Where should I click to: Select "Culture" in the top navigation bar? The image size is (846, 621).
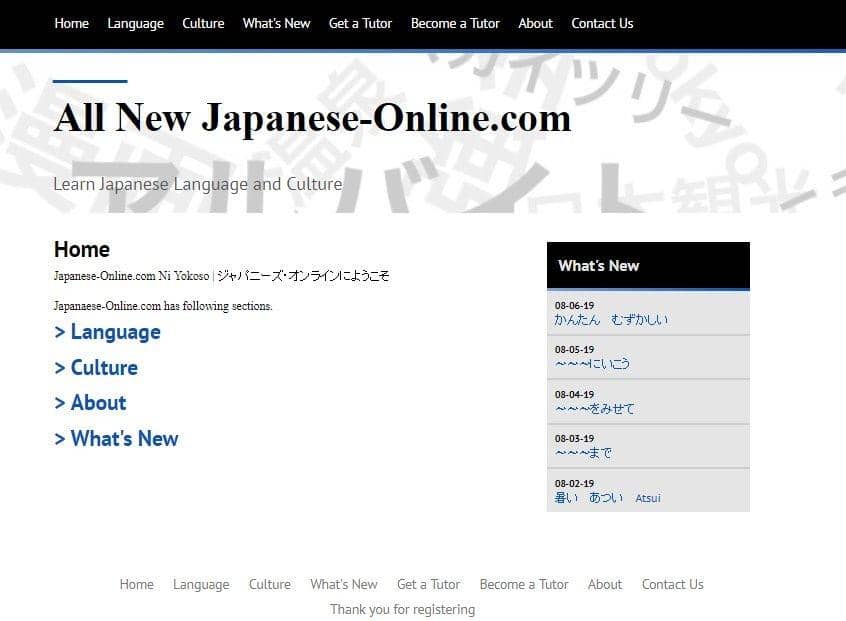click(203, 23)
